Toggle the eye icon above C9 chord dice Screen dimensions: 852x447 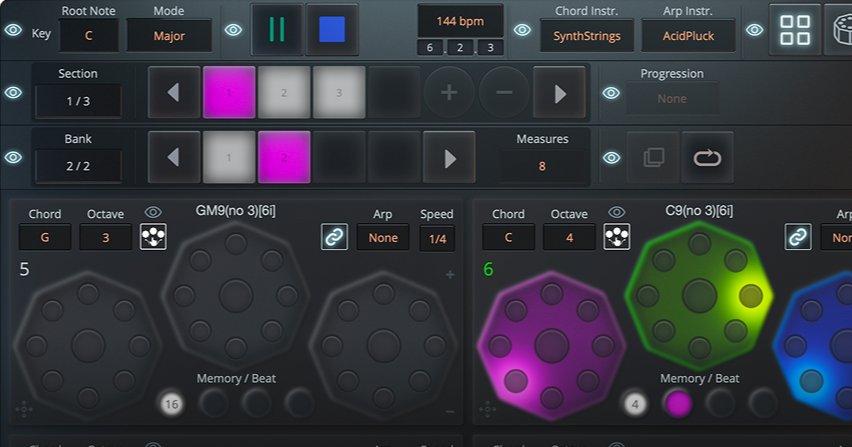tap(617, 212)
